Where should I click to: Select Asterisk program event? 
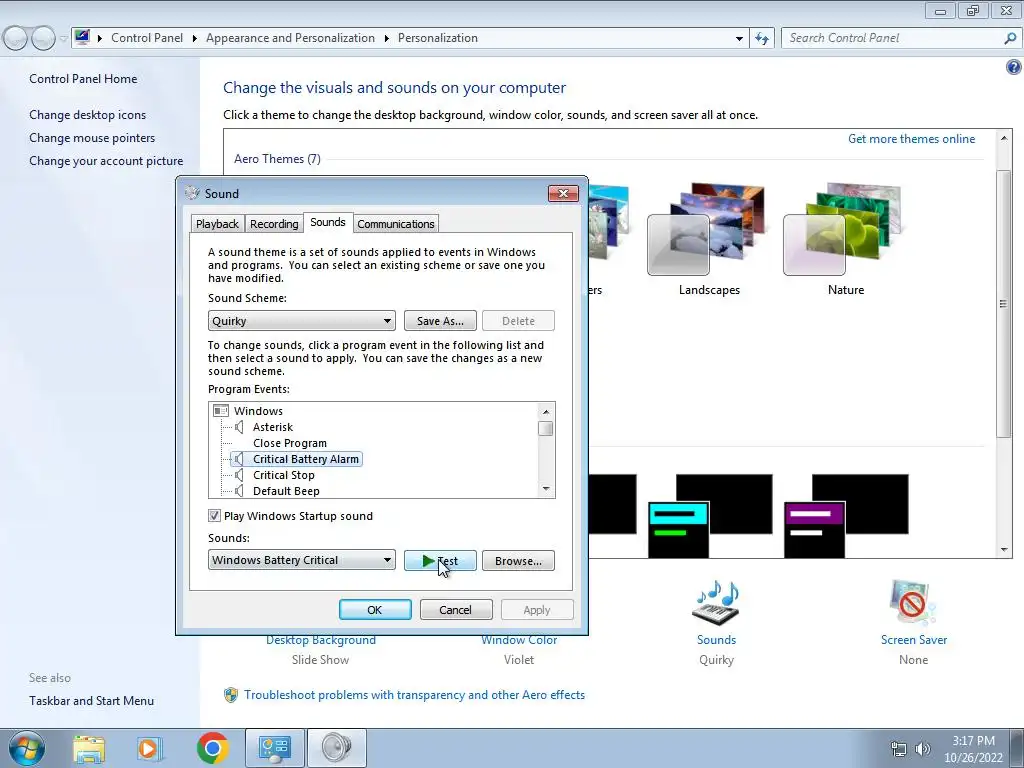click(273, 427)
